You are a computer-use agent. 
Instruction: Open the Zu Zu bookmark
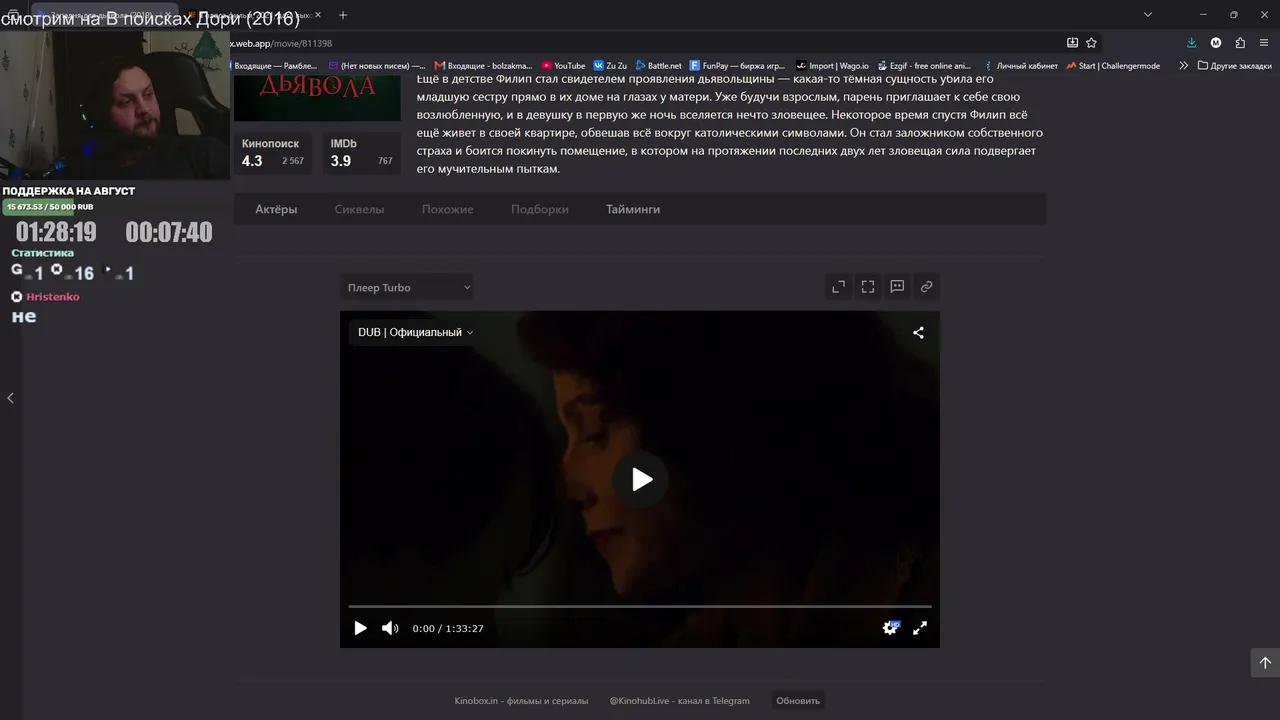(610, 66)
